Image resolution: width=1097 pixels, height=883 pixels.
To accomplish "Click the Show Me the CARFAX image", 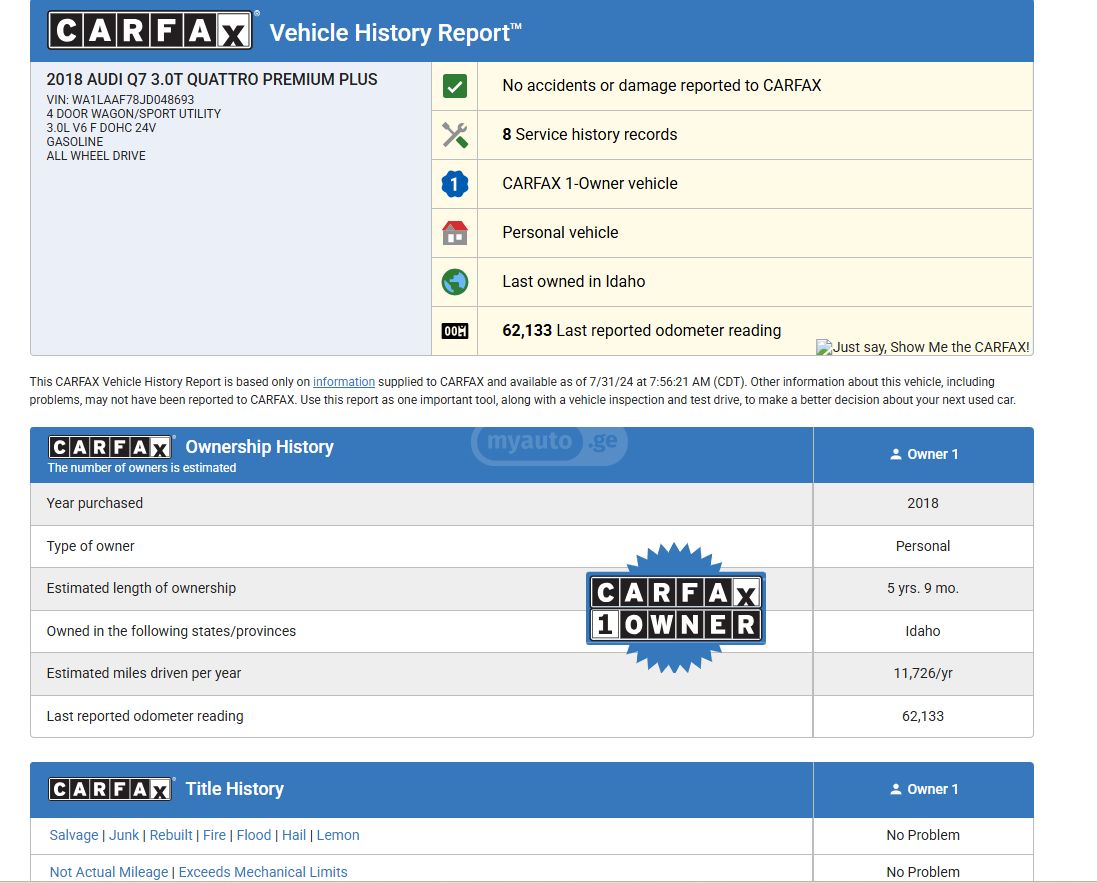I will (923, 347).
